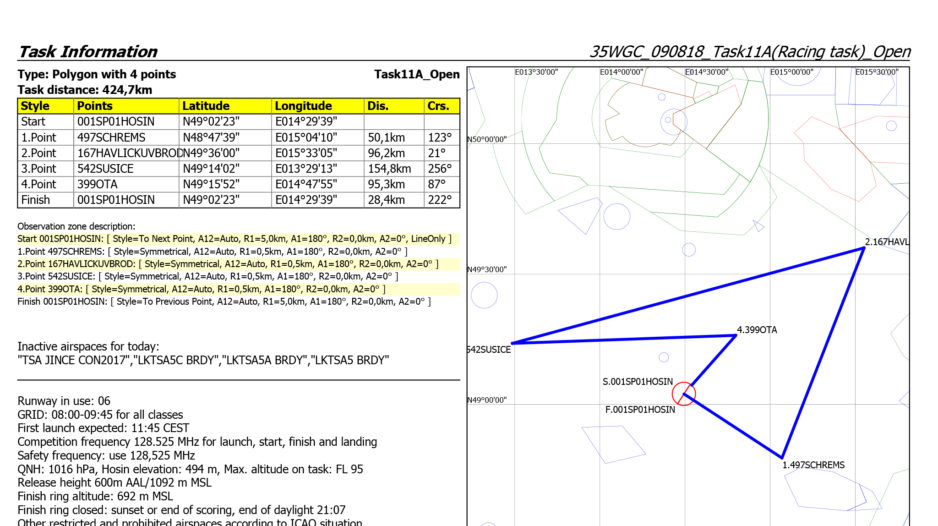The height and width of the screenshot is (526, 938).
Task: Click the N50°00'00" latitude label on the map
Action: coord(487,139)
